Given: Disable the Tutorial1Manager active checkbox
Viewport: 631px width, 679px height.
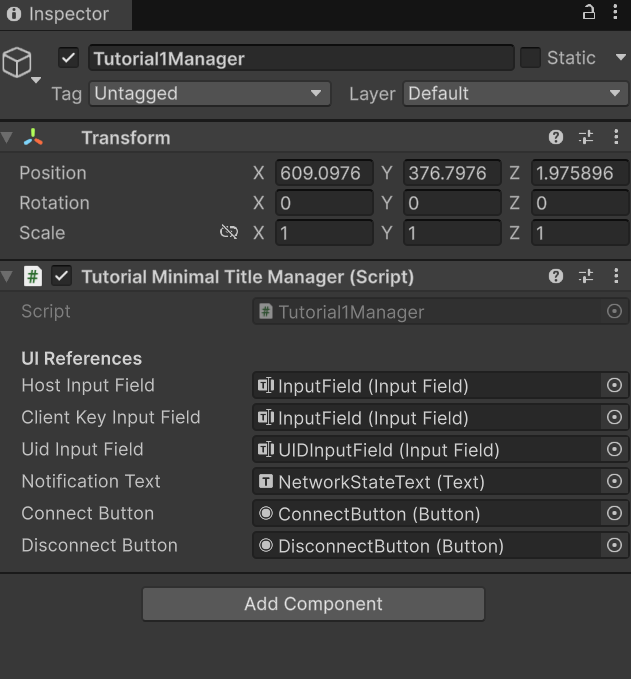Looking at the screenshot, I should coord(68,58).
